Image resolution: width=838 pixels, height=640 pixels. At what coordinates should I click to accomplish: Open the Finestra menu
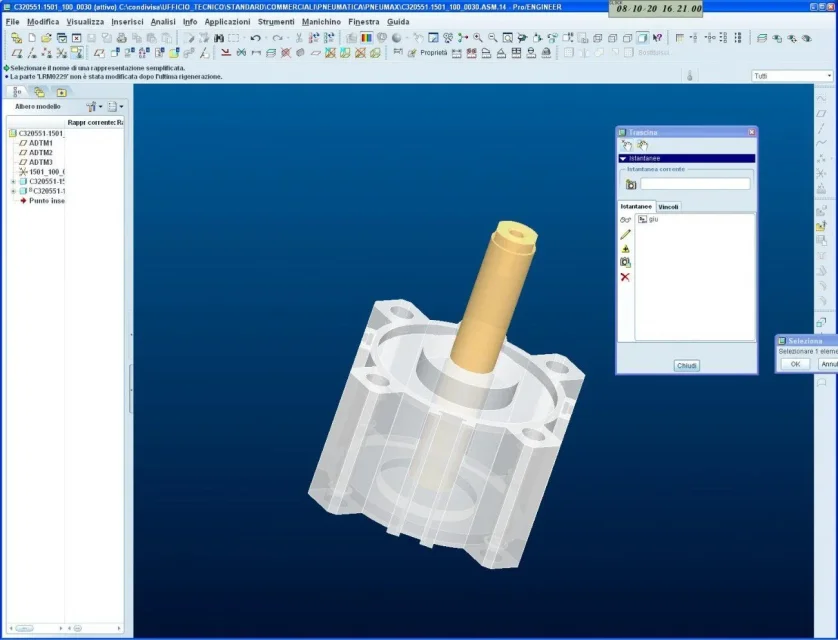point(363,22)
